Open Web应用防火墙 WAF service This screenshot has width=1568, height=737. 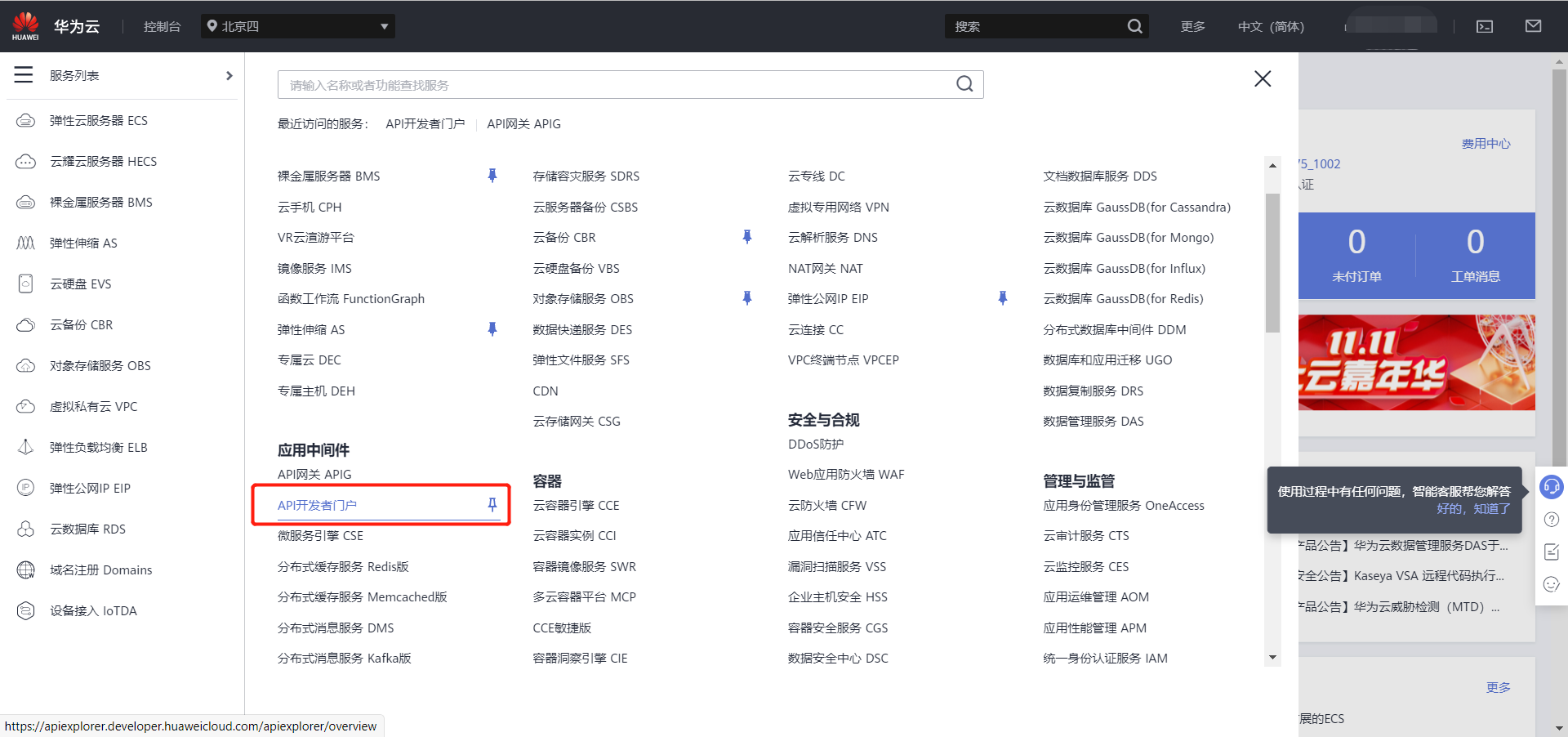click(x=846, y=475)
